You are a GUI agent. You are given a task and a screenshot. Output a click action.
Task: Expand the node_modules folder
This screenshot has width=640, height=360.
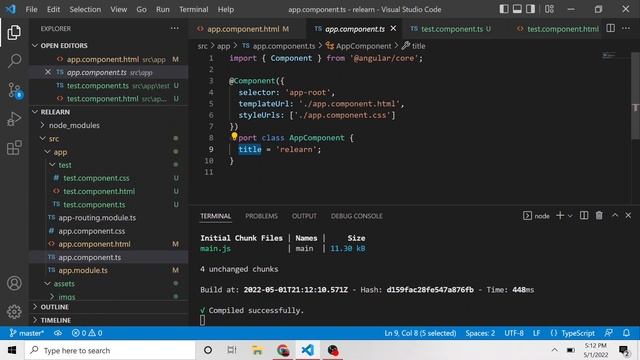[x=42, y=125]
